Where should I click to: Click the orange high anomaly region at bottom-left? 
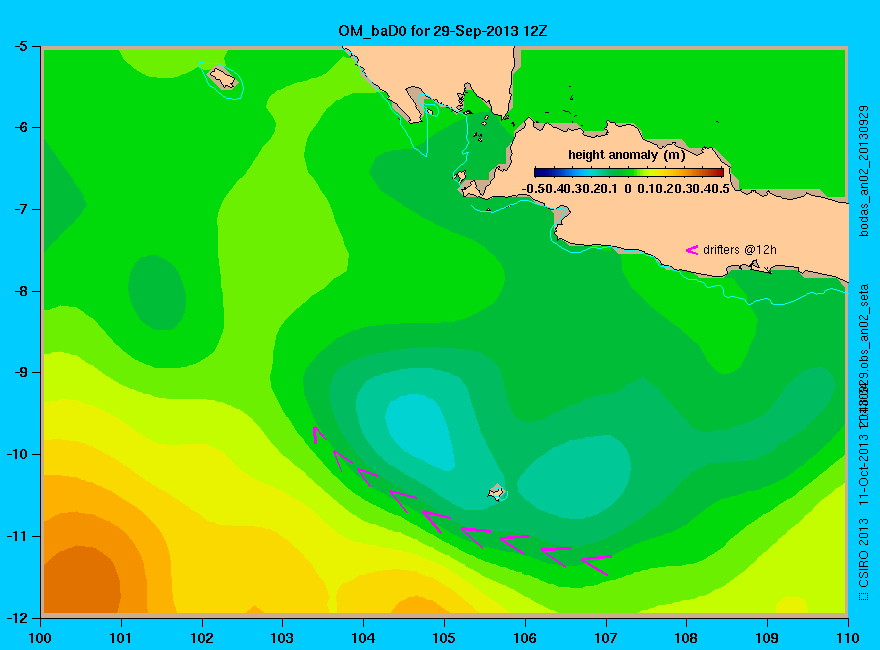pyautogui.click(x=81, y=581)
